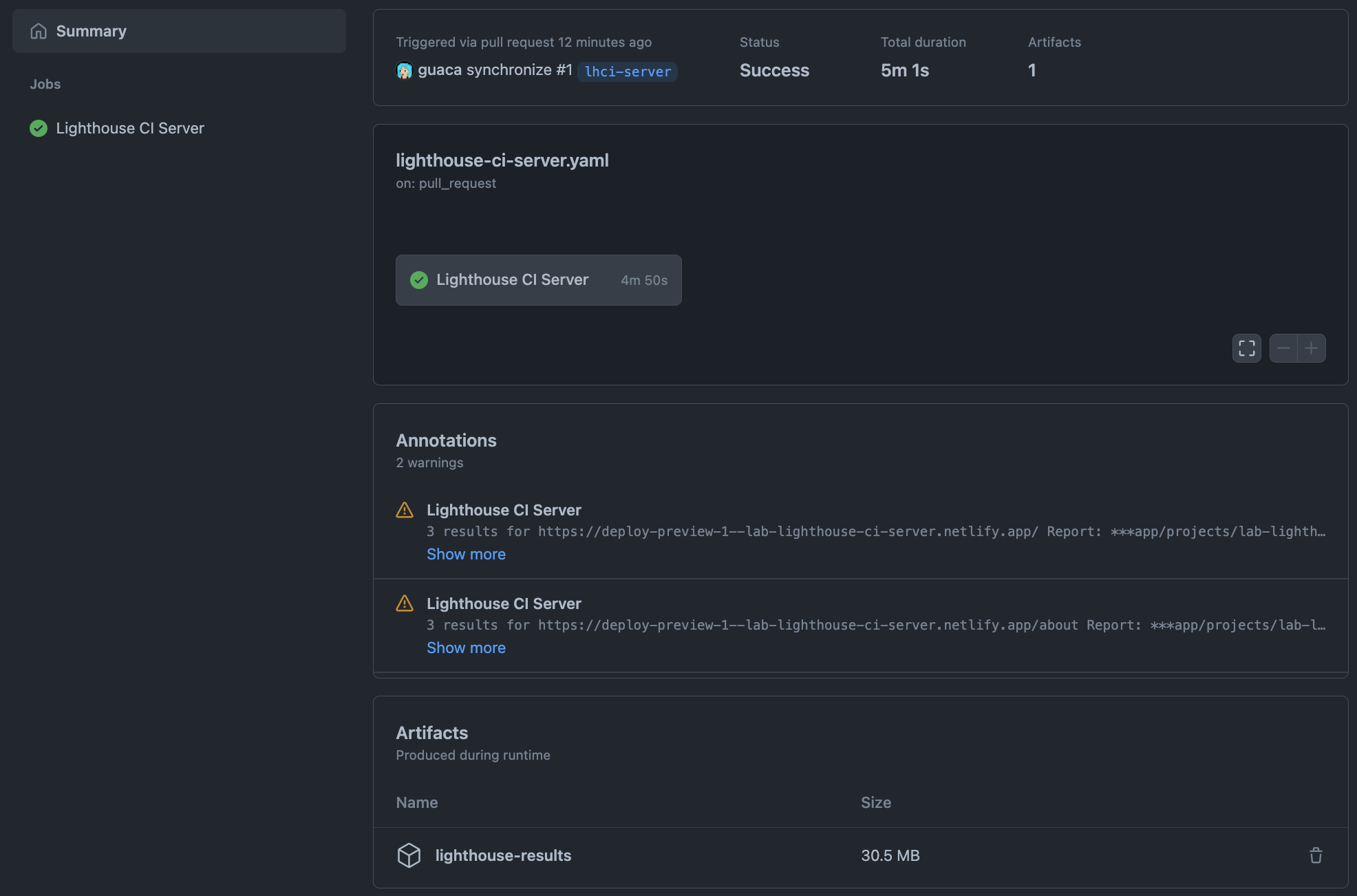The height and width of the screenshot is (896, 1357).
Task: Select Lighthouse CI Server job in sidebar
Action: pyautogui.click(x=130, y=128)
